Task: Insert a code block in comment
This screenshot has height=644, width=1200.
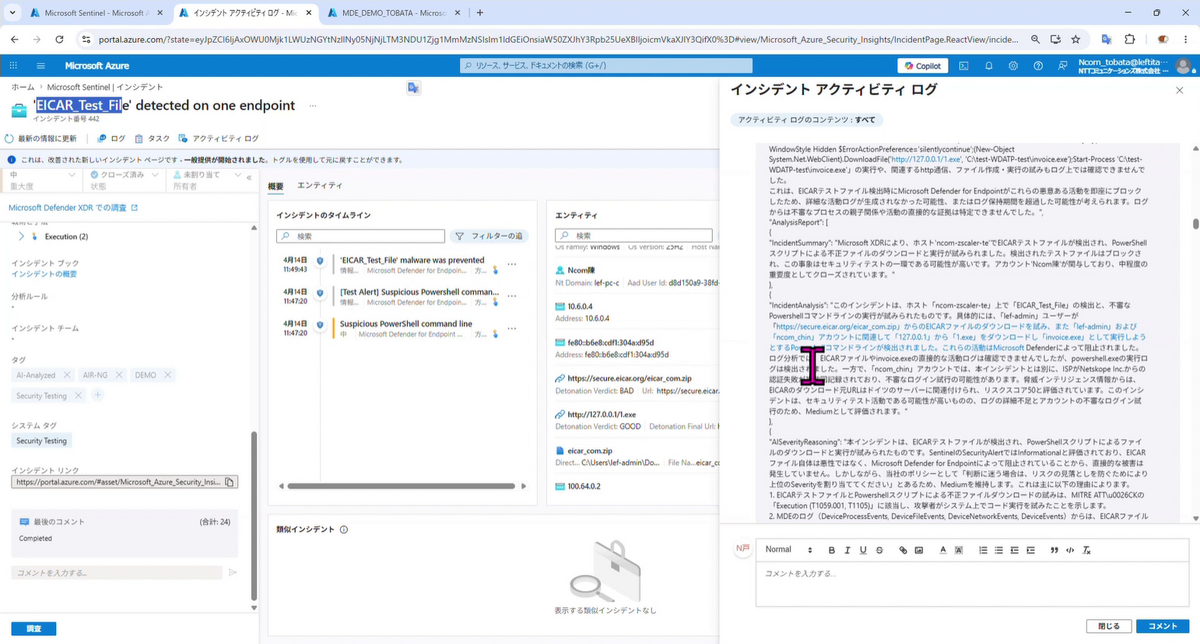Action: (x=1070, y=550)
